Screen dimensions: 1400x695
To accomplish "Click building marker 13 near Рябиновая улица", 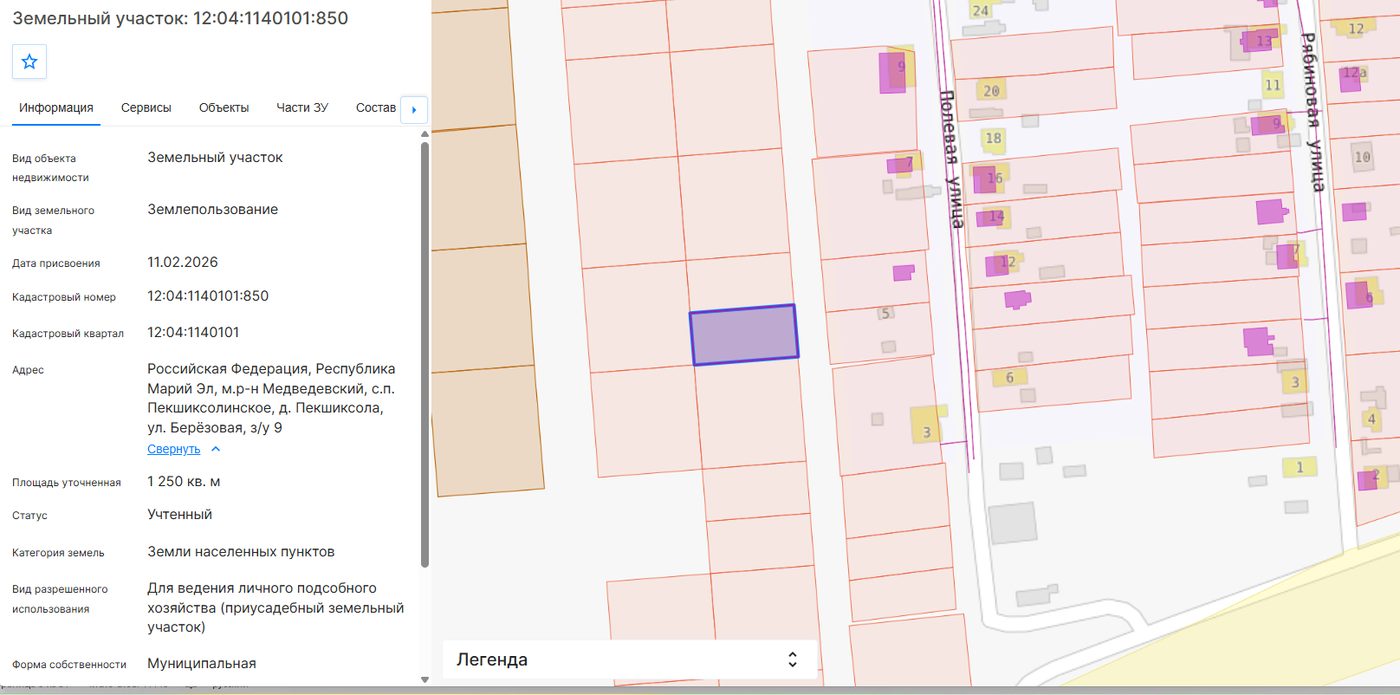I will [1261, 41].
